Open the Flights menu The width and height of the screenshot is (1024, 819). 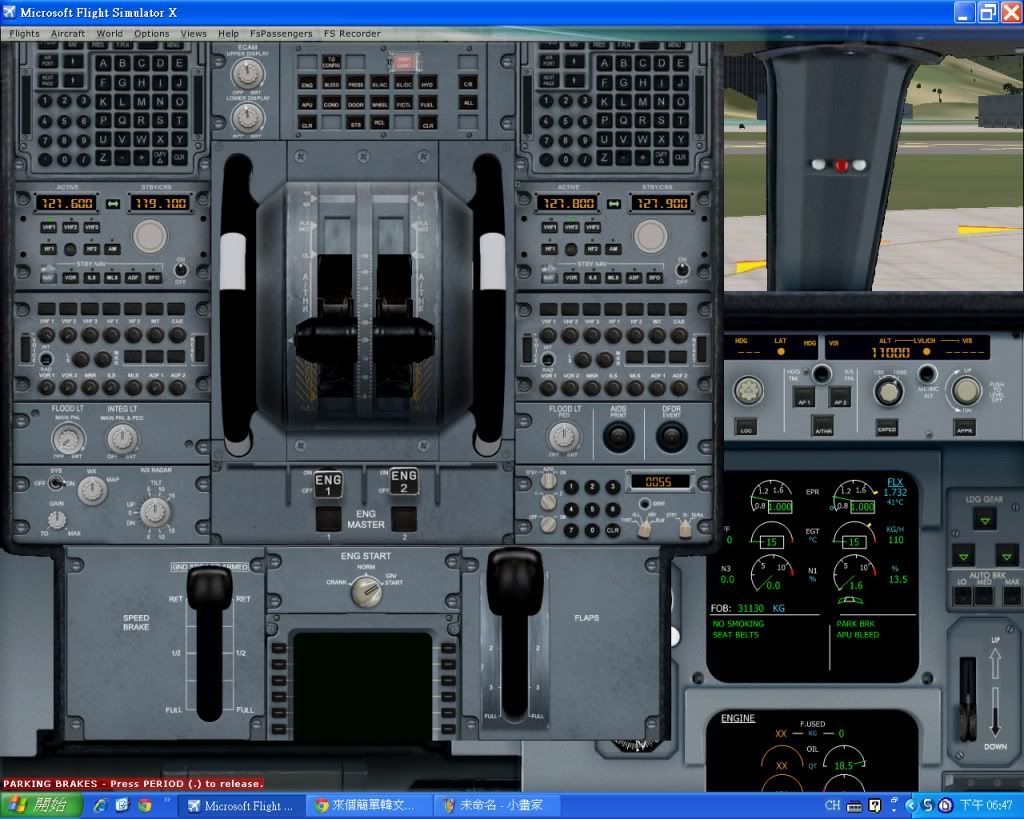[24, 33]
